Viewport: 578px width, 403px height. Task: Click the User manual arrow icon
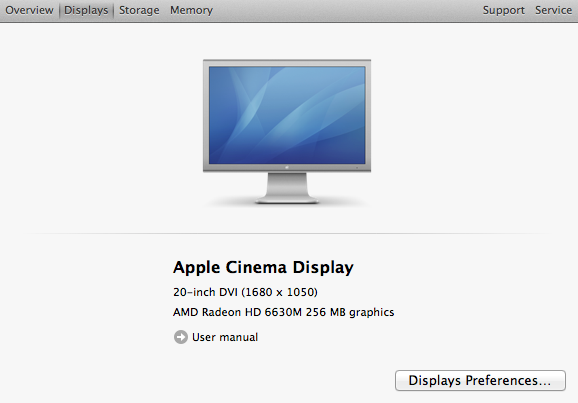[181, 337]
